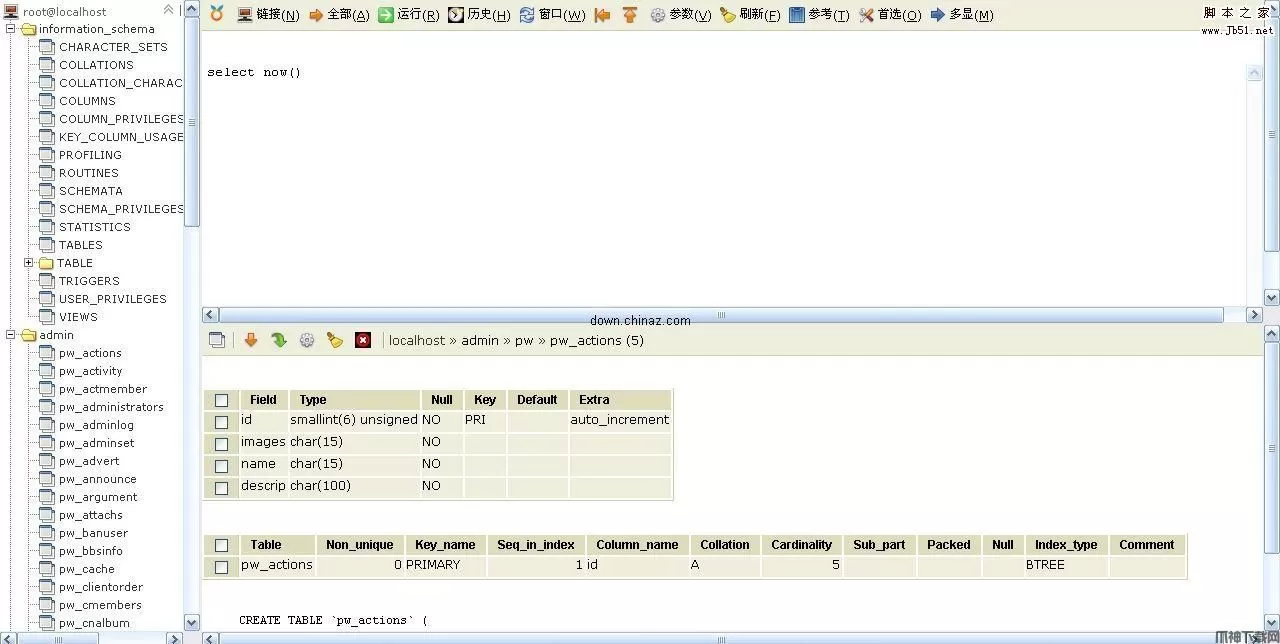Screen dimensions: 1280x644
Task: Click the broom cleanup icon in result toolbar
Action: [334, 340]
